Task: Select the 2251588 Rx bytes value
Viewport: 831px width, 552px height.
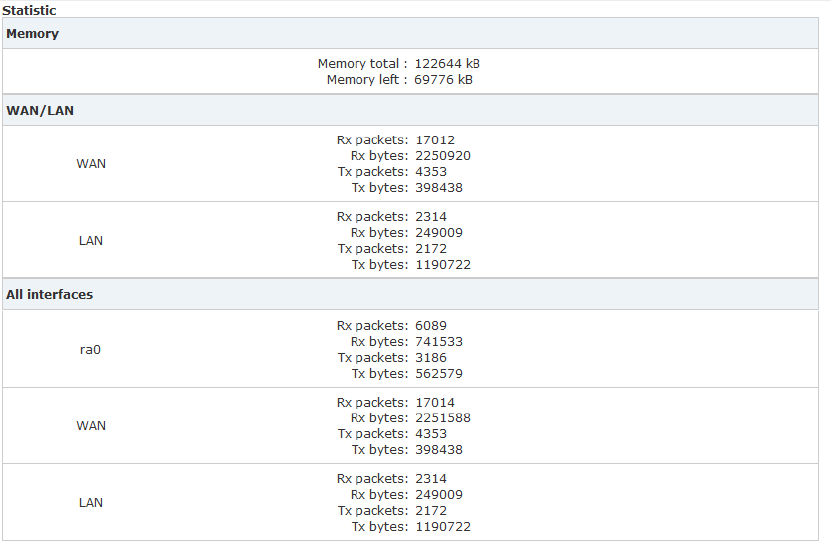Action: (443, 418)
